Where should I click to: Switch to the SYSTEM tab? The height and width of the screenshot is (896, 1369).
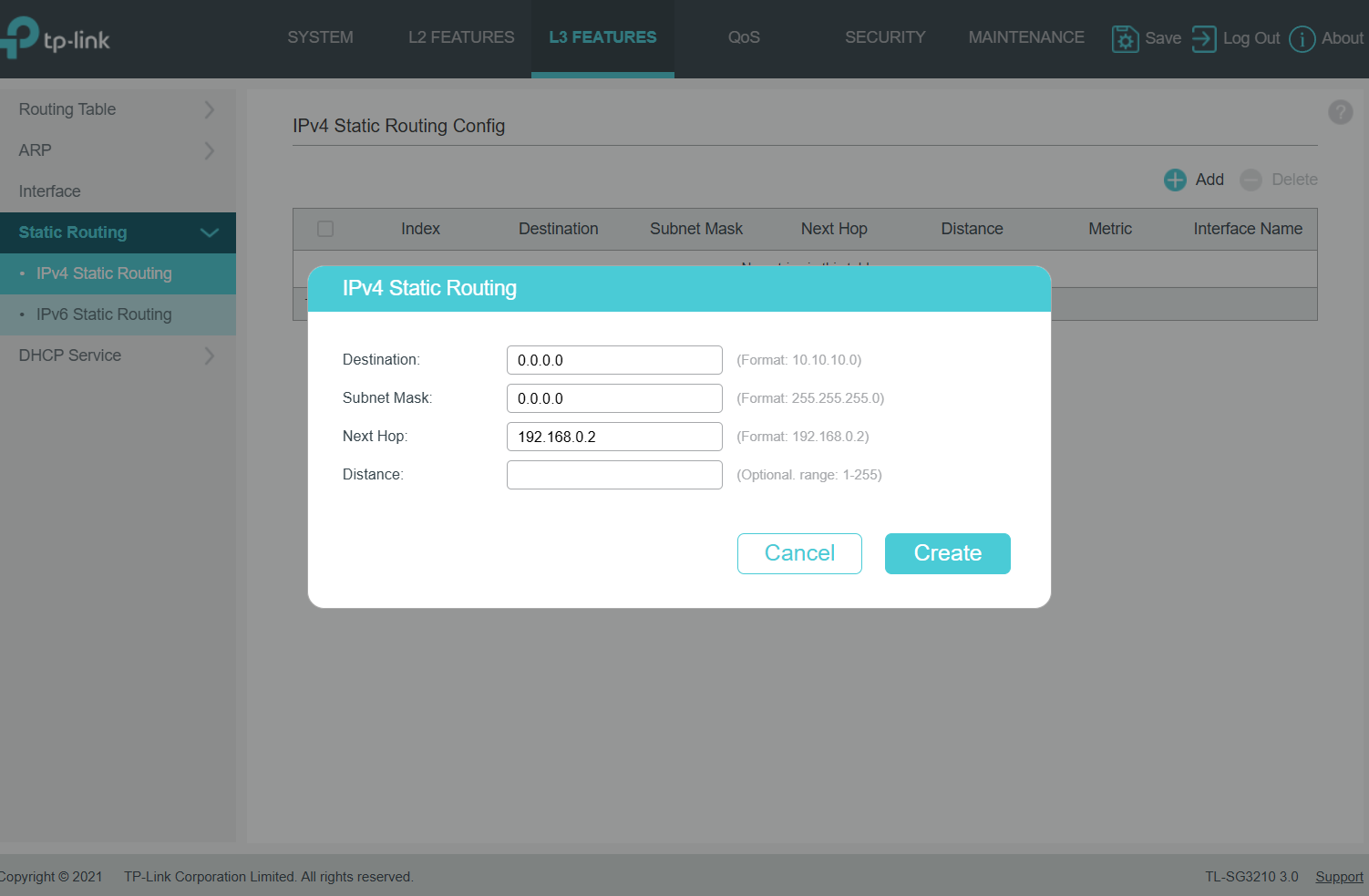click(x=320, y=37)
